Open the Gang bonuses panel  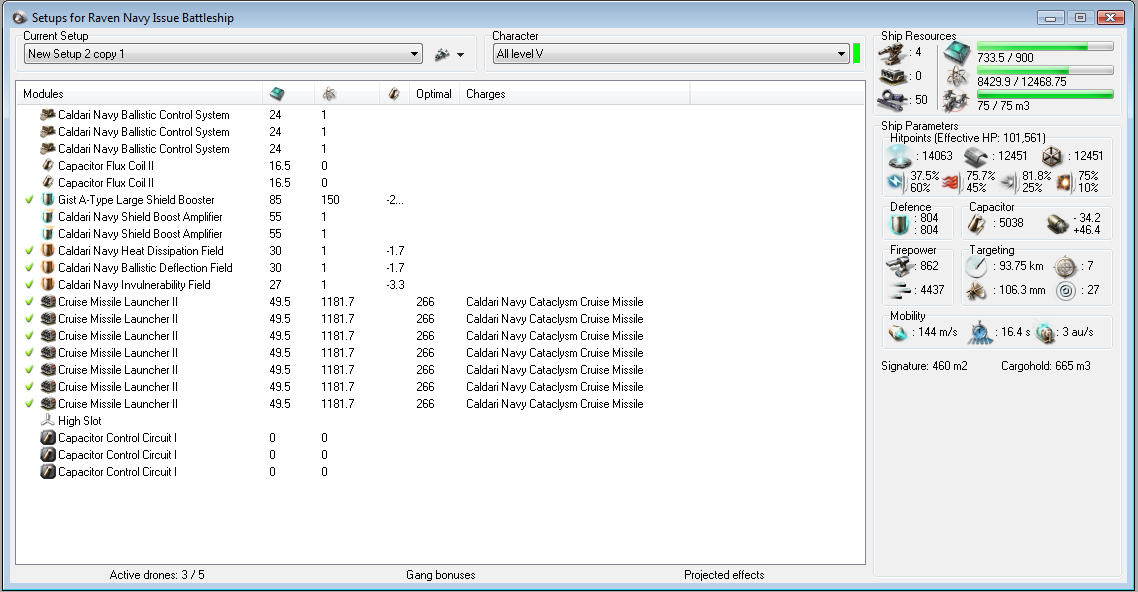click(441, 575)
